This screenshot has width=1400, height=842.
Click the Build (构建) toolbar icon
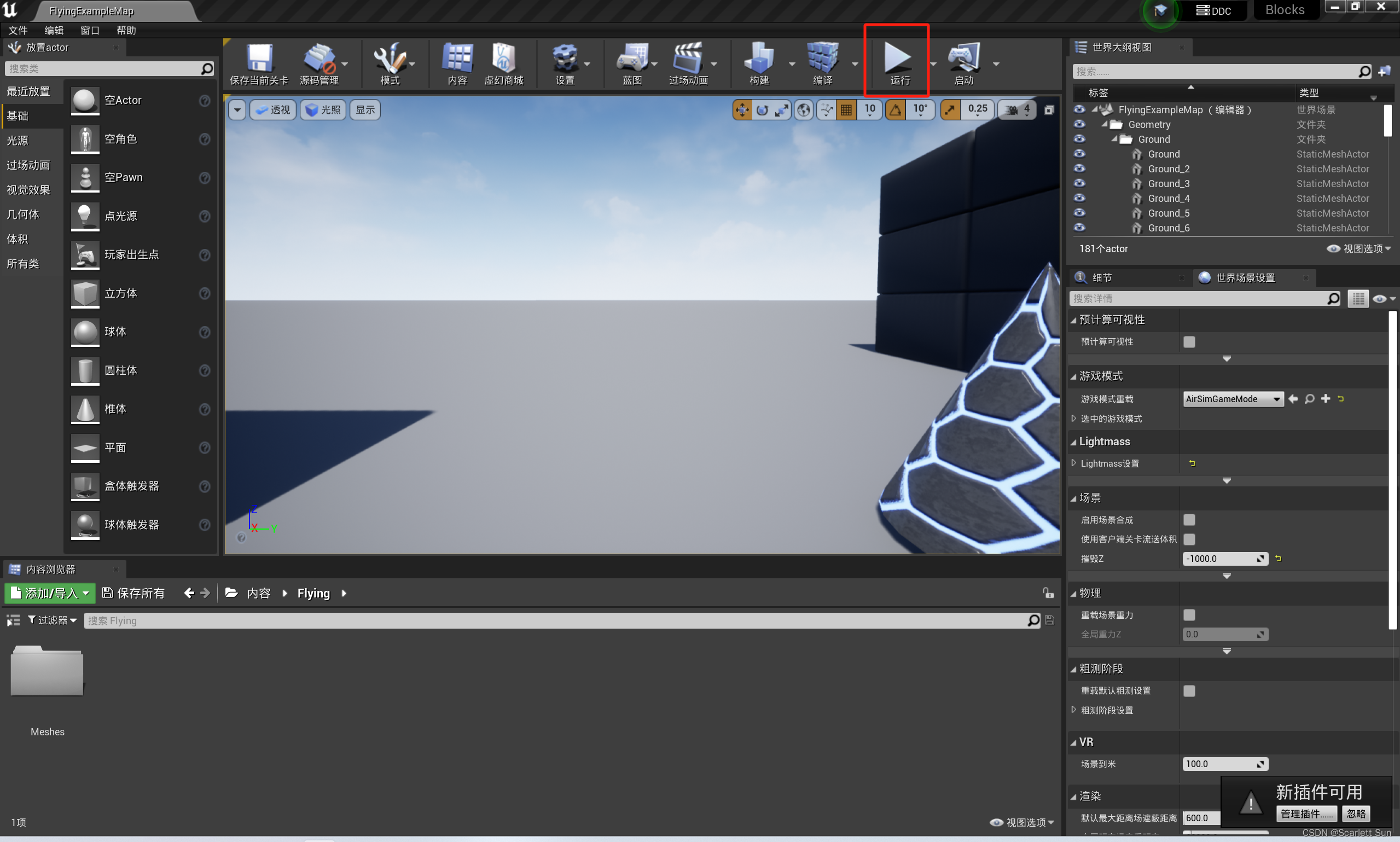758,59
